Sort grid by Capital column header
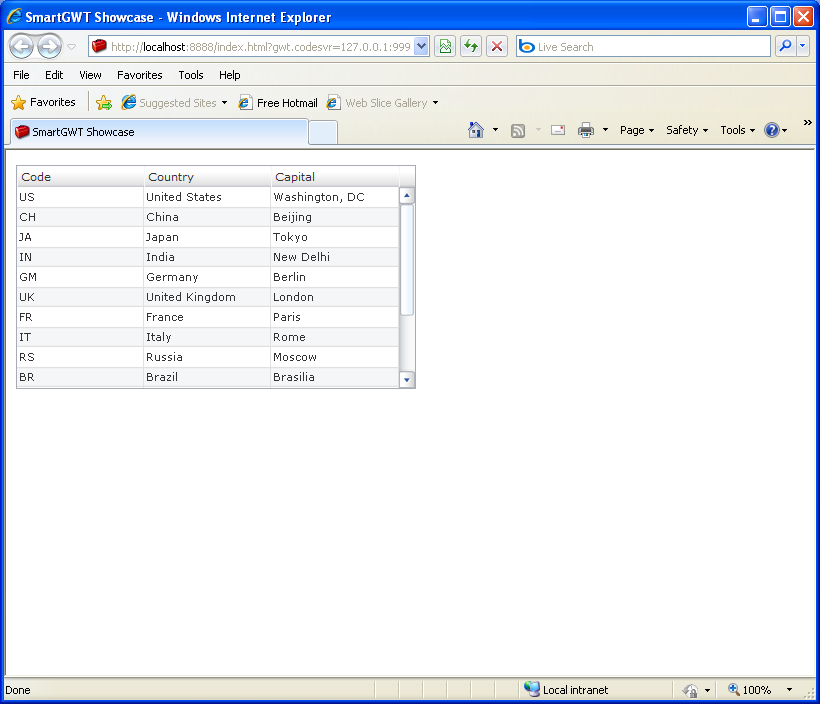Screen dimensions: 820x704 click(x=335, y=177)
